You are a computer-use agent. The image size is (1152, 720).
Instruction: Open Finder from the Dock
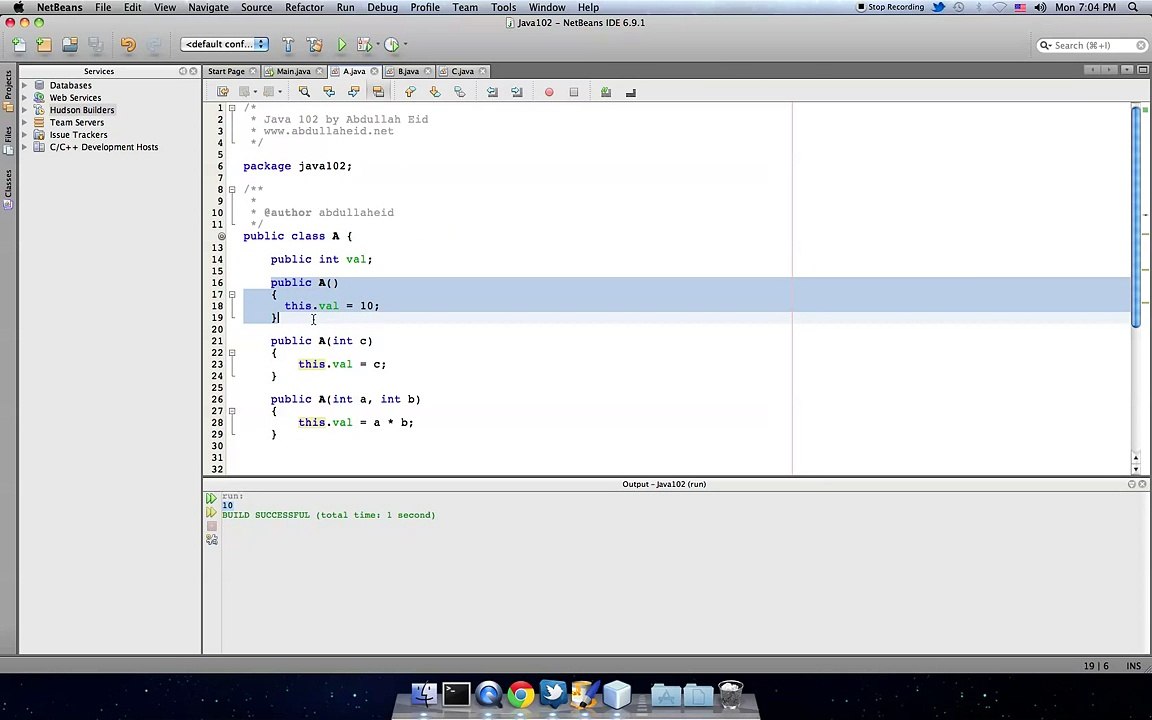coord(424,694)
